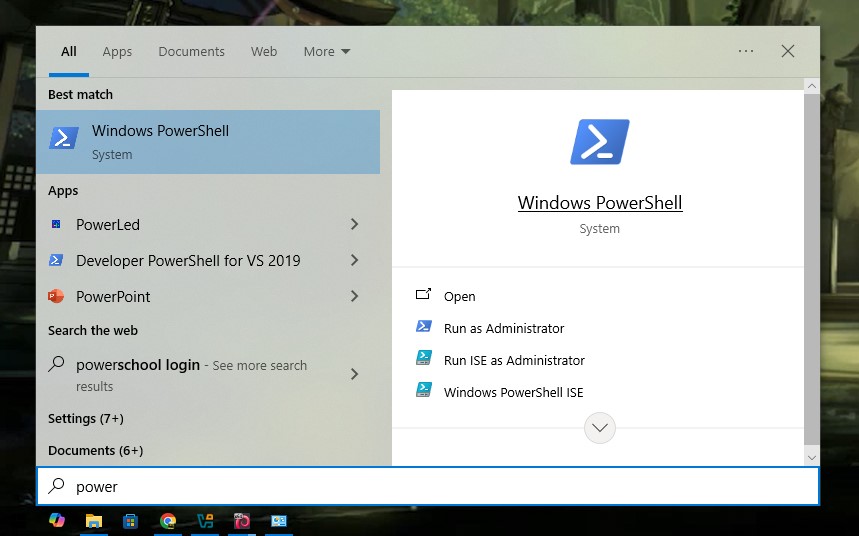The image size is (859, 536).
Task: Launch Microsoft Store from the taskbar
Action: (130, 520)
